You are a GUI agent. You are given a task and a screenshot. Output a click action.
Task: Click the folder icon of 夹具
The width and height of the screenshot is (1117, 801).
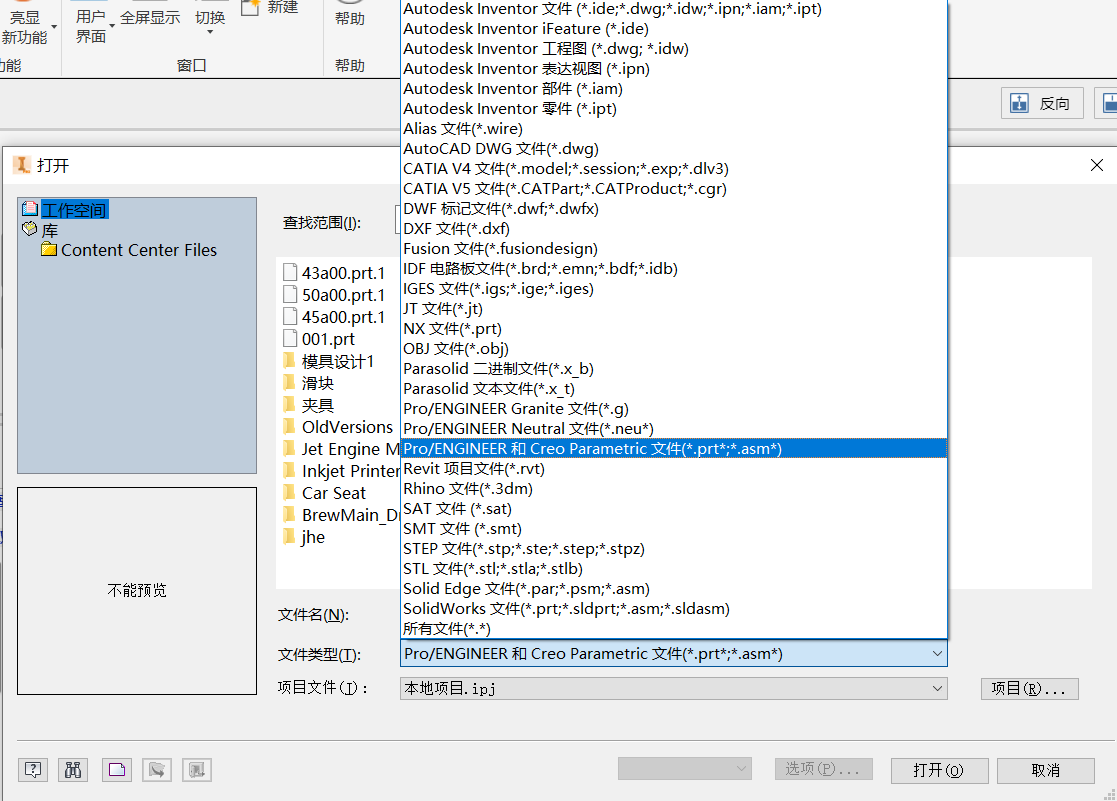point(289,405)
